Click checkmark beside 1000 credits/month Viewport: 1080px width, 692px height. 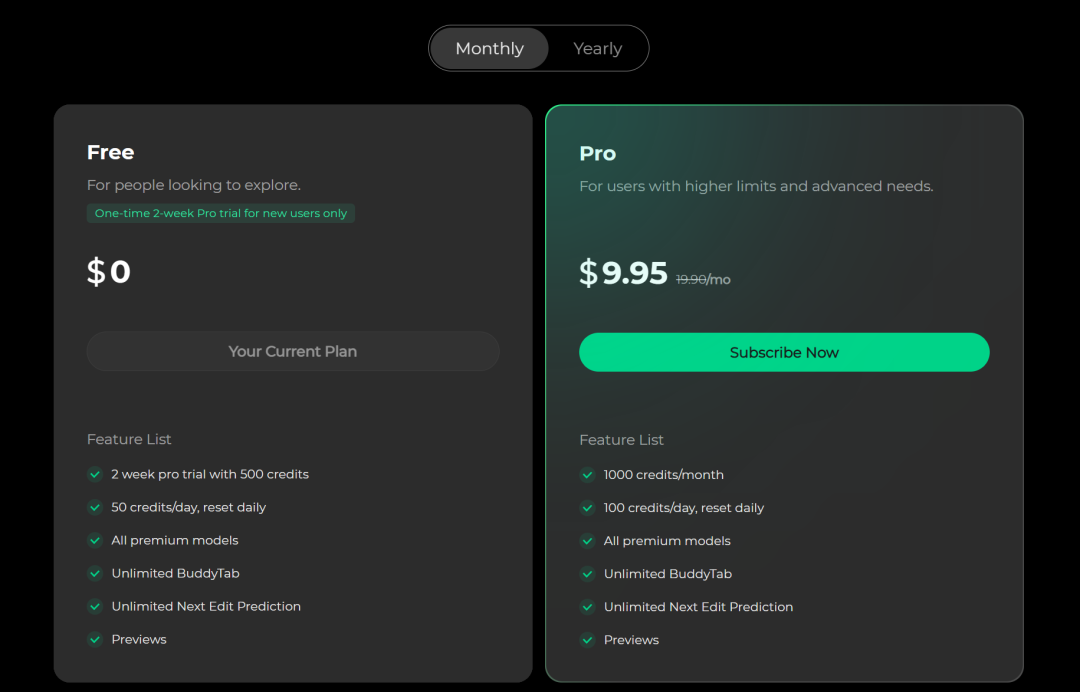(x=588, y=475)
